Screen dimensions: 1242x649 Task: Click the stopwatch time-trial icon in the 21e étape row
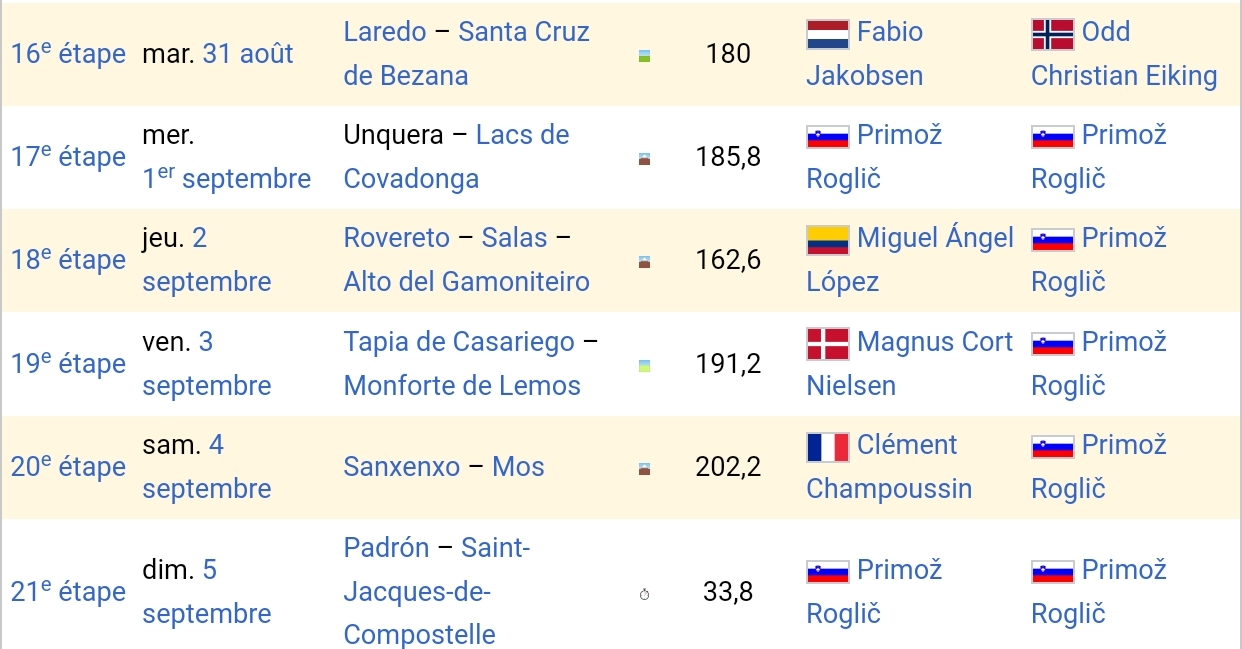[644, 595]
